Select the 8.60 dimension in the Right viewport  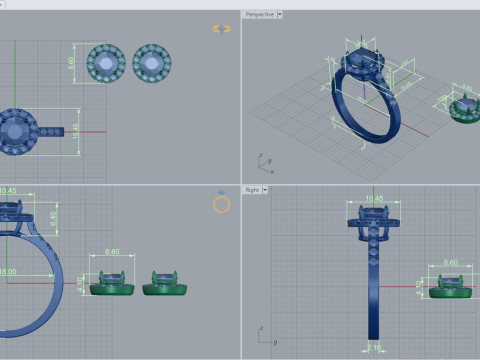point(451,262)
